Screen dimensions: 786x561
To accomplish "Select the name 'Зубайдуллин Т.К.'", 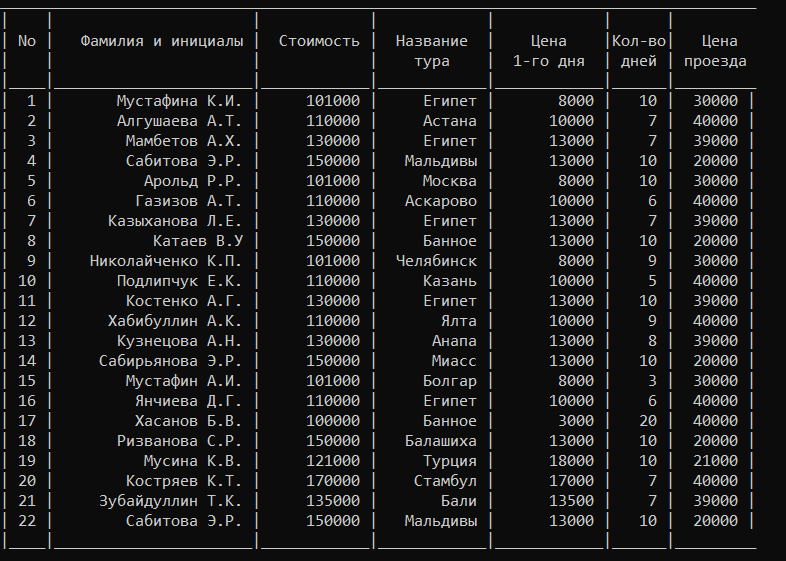I will (x=170, y=501).
